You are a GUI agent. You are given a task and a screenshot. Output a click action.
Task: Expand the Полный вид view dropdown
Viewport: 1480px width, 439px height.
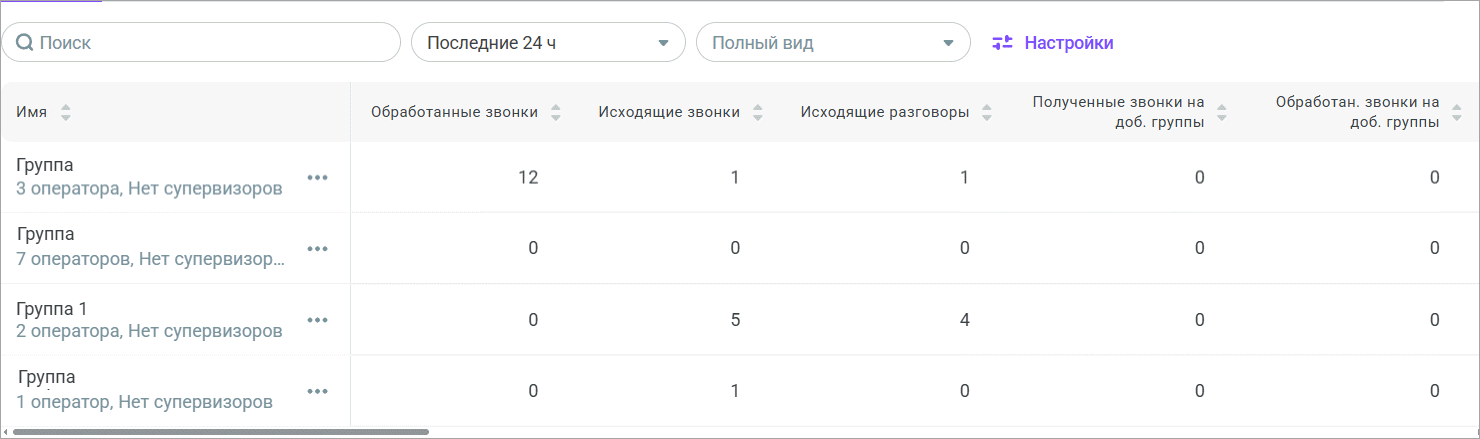coord(833,43)
